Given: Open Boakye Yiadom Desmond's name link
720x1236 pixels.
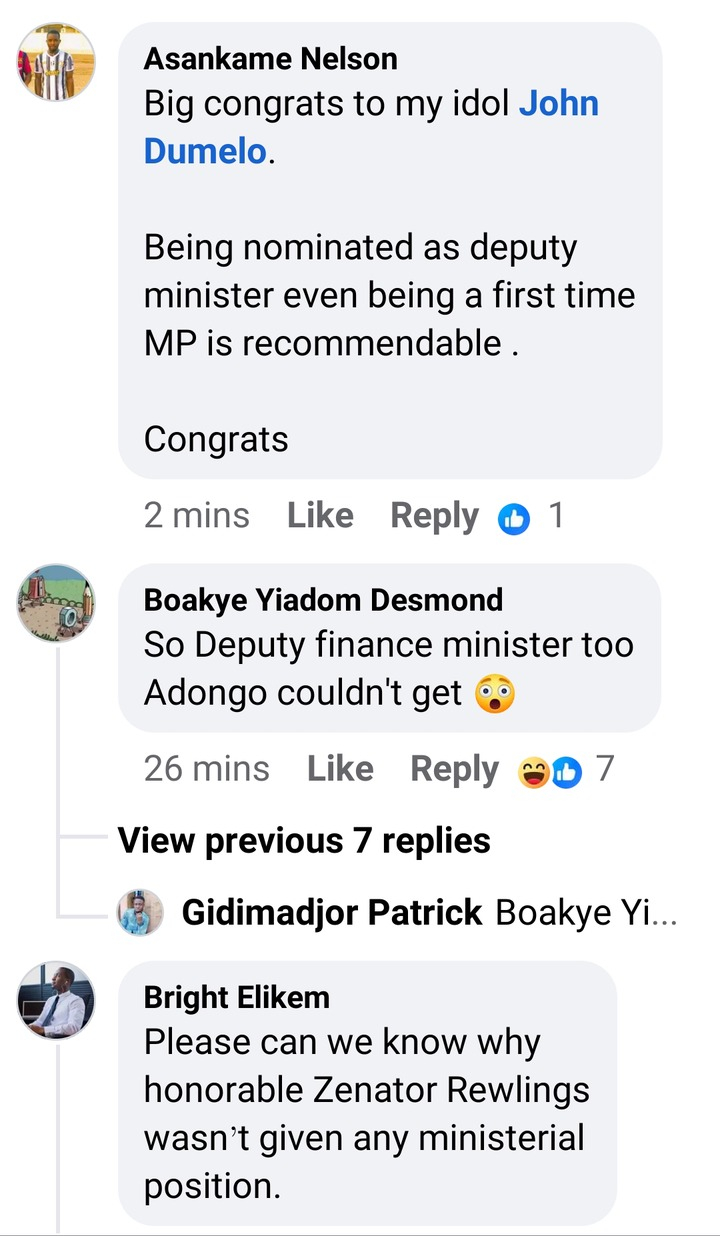Looking at the screenshot, I should [323, 600].
